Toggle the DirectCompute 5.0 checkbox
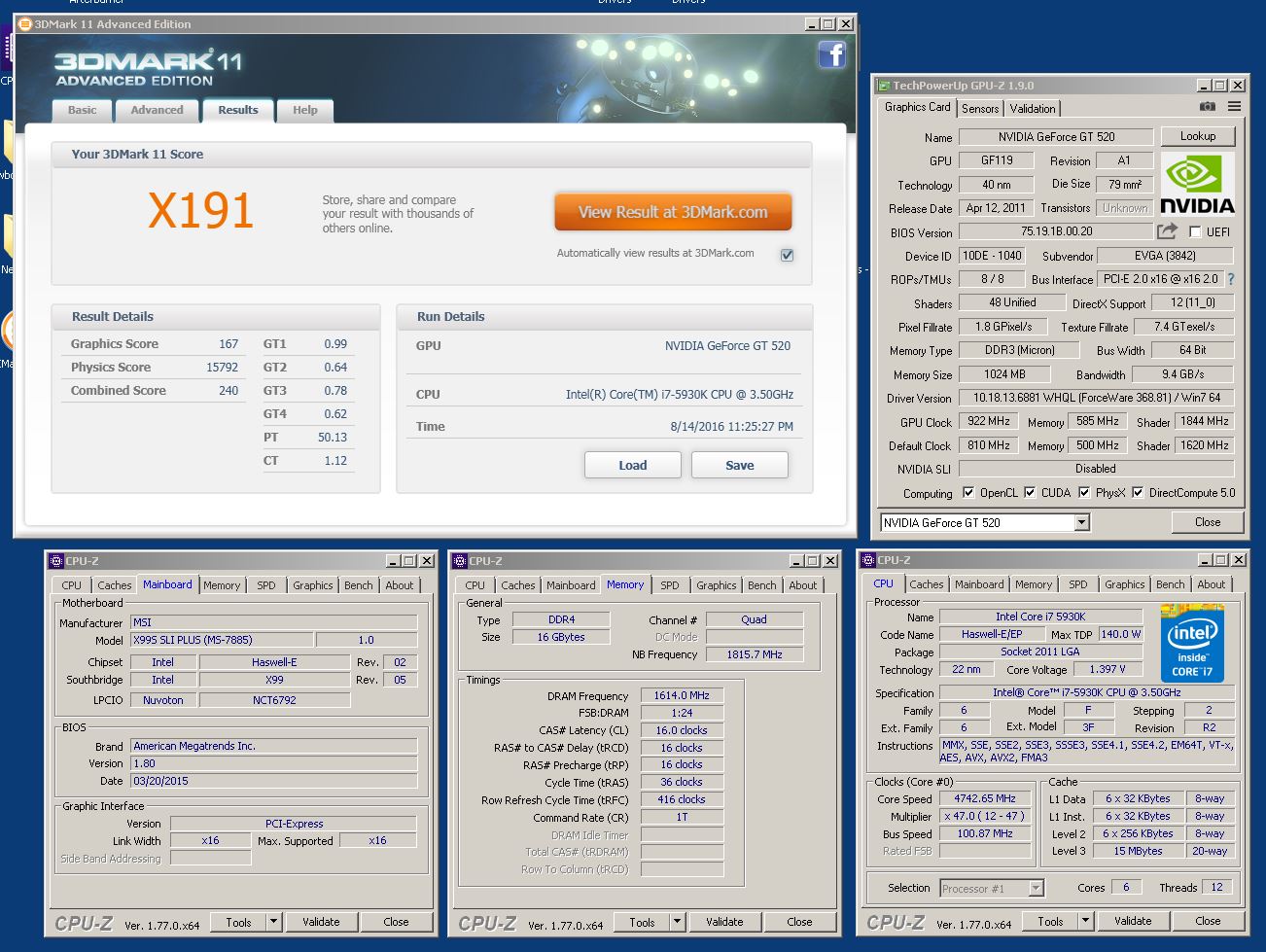 coord(1138,493)
